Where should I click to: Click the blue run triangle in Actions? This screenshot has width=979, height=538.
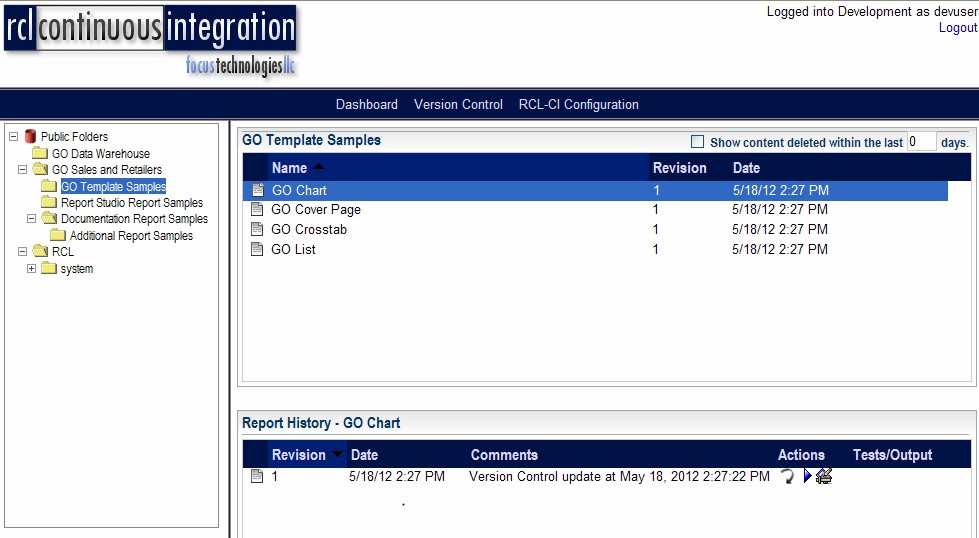807,476
